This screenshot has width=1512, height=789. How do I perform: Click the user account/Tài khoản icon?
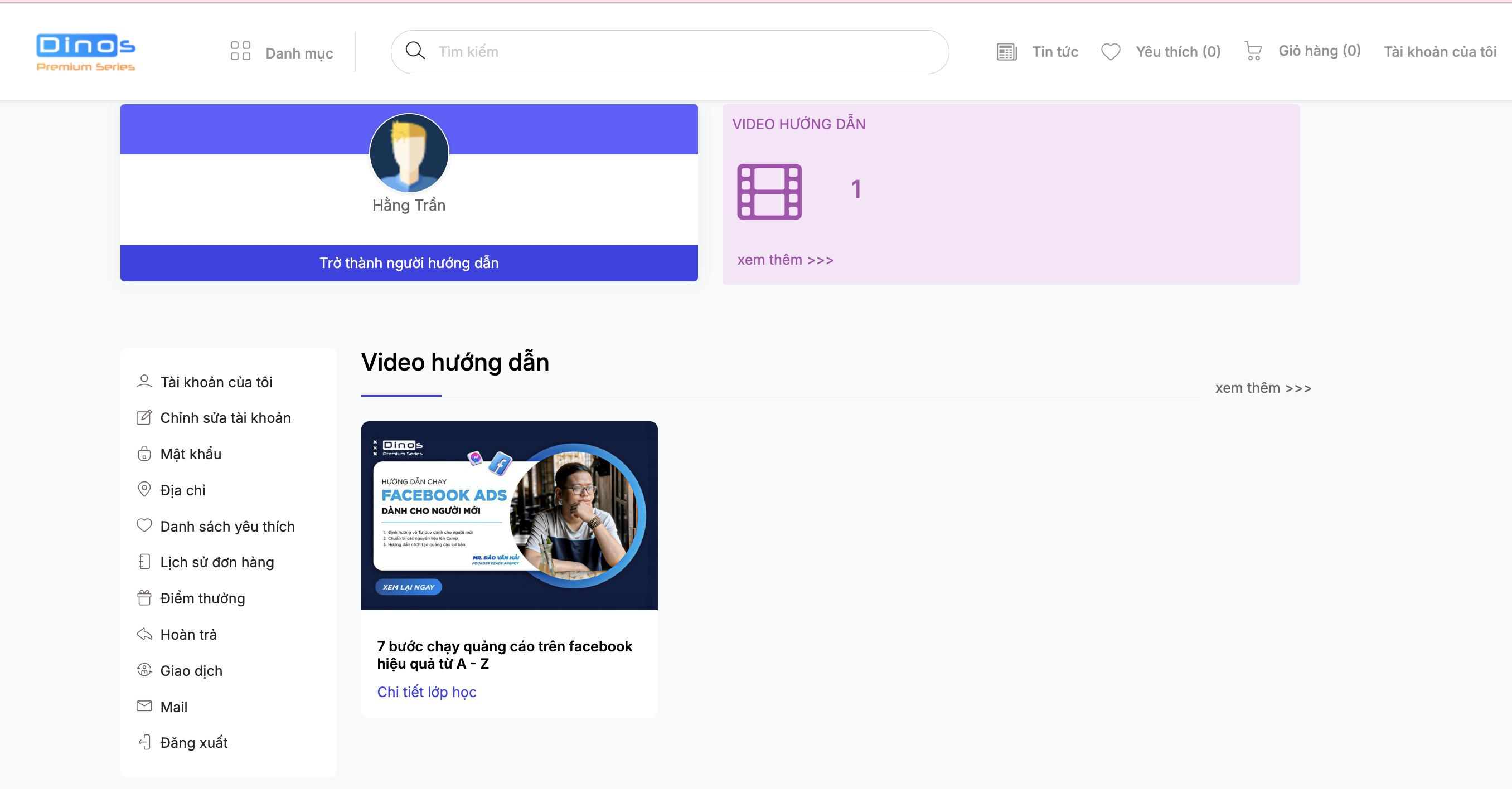tap(143, 382)
